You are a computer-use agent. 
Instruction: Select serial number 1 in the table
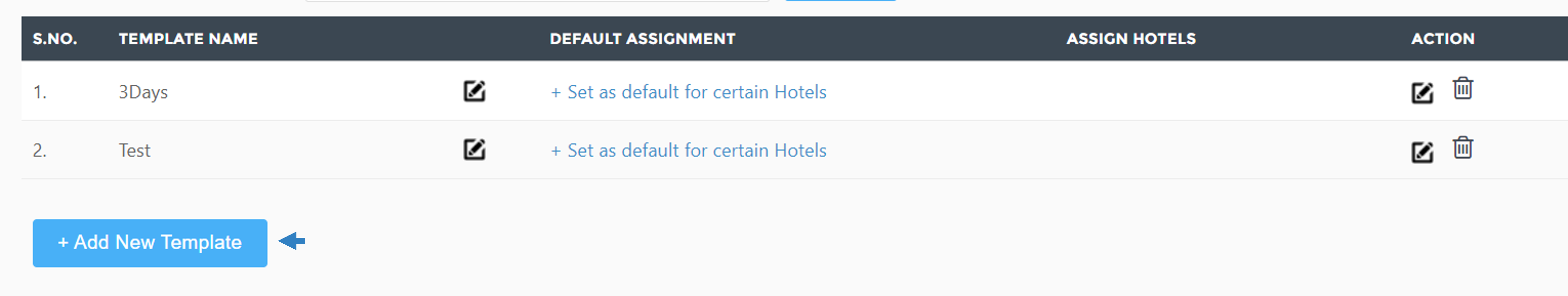tap(40, 92)
